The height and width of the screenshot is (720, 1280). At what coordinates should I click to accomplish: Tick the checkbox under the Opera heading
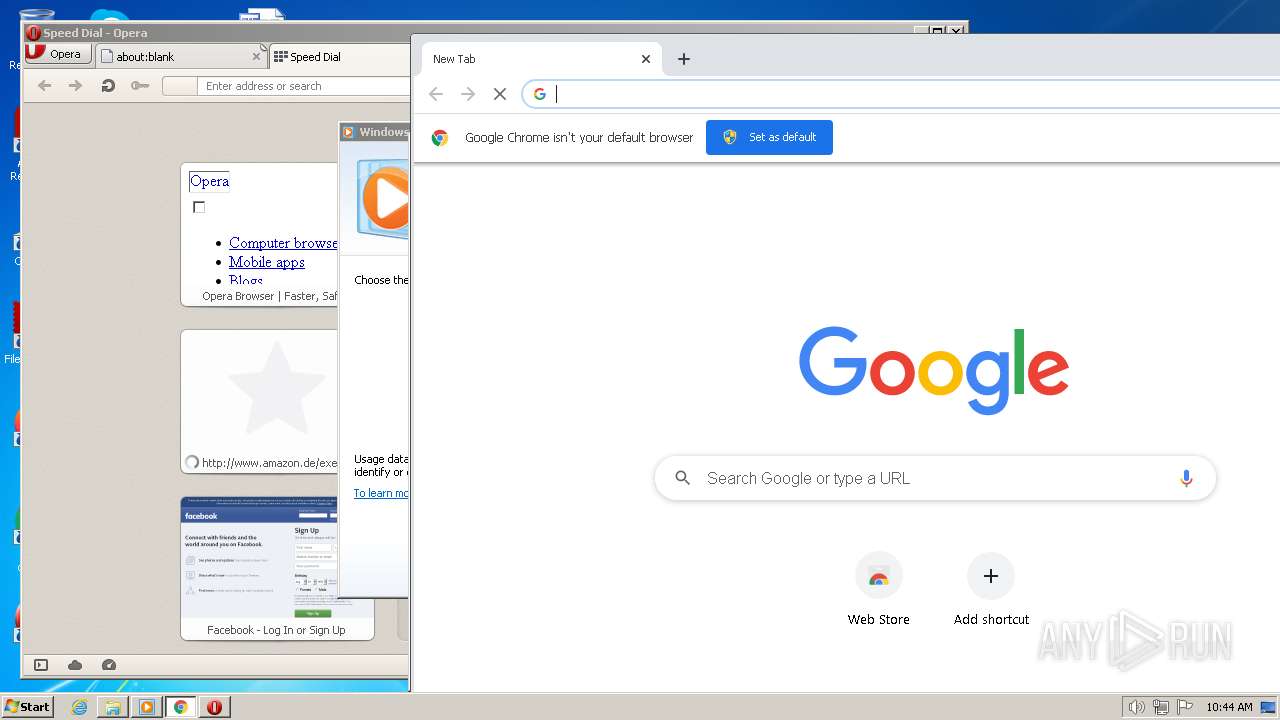pos(199,207)
